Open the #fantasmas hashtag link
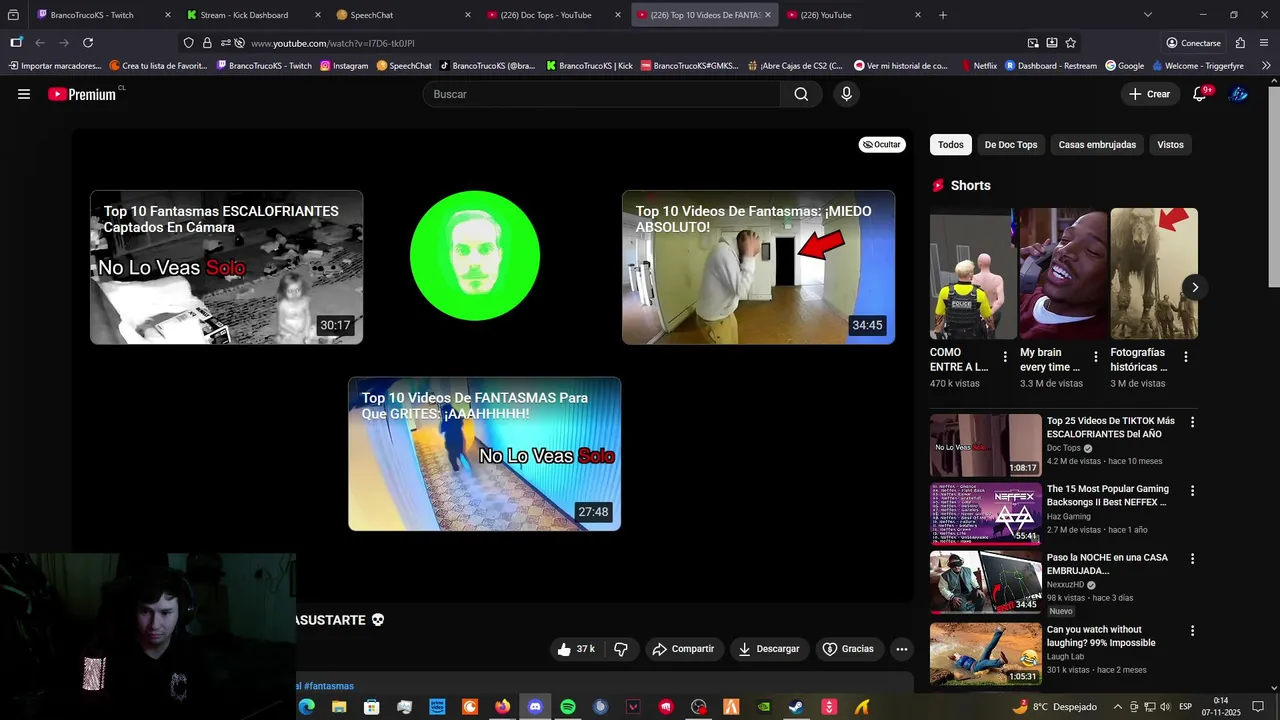Image resolution: width=1280 pixels, height=720 pixels. coord(329,686)
